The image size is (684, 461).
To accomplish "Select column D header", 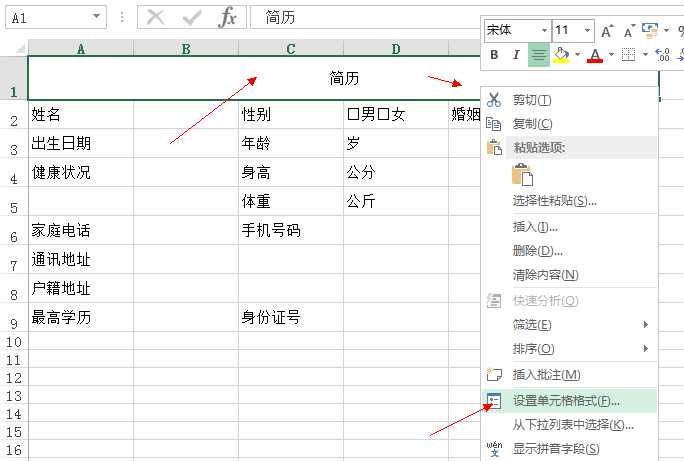I will pos(396,48).
